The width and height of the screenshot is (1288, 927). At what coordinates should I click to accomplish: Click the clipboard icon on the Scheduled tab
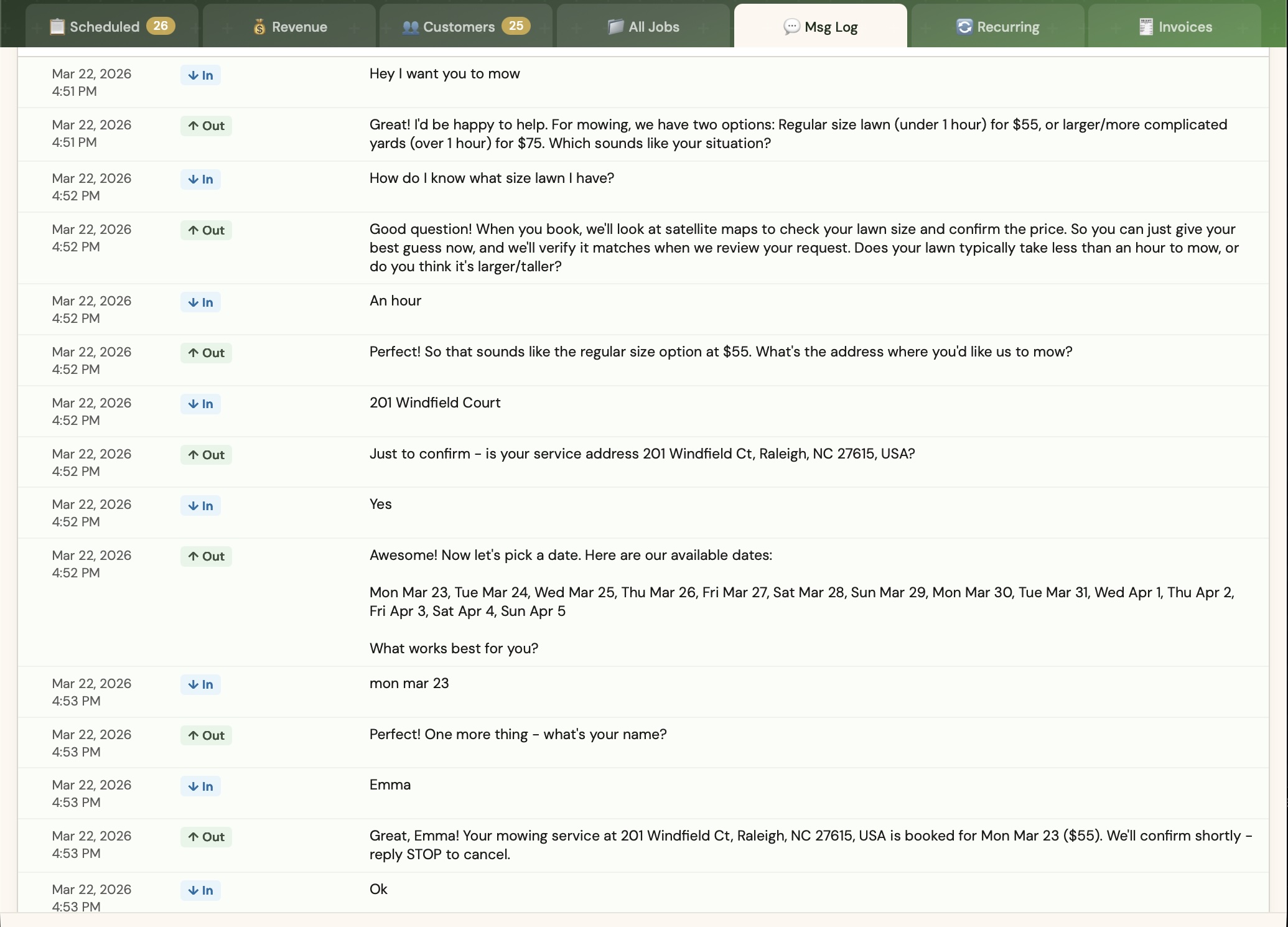57,26
